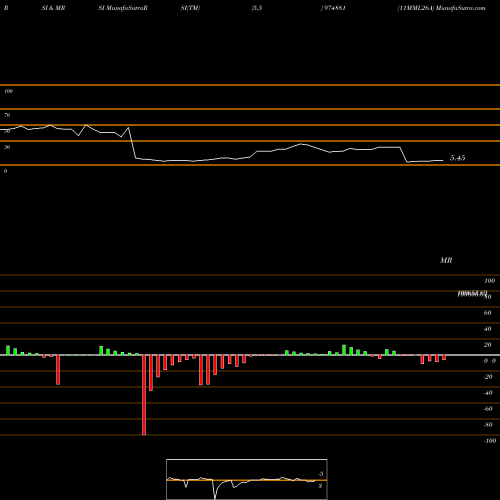The height and width of the screenshot is (500, 500).
Task: Click the (5,5 parameter text in header
Action: tap(257, 8)
